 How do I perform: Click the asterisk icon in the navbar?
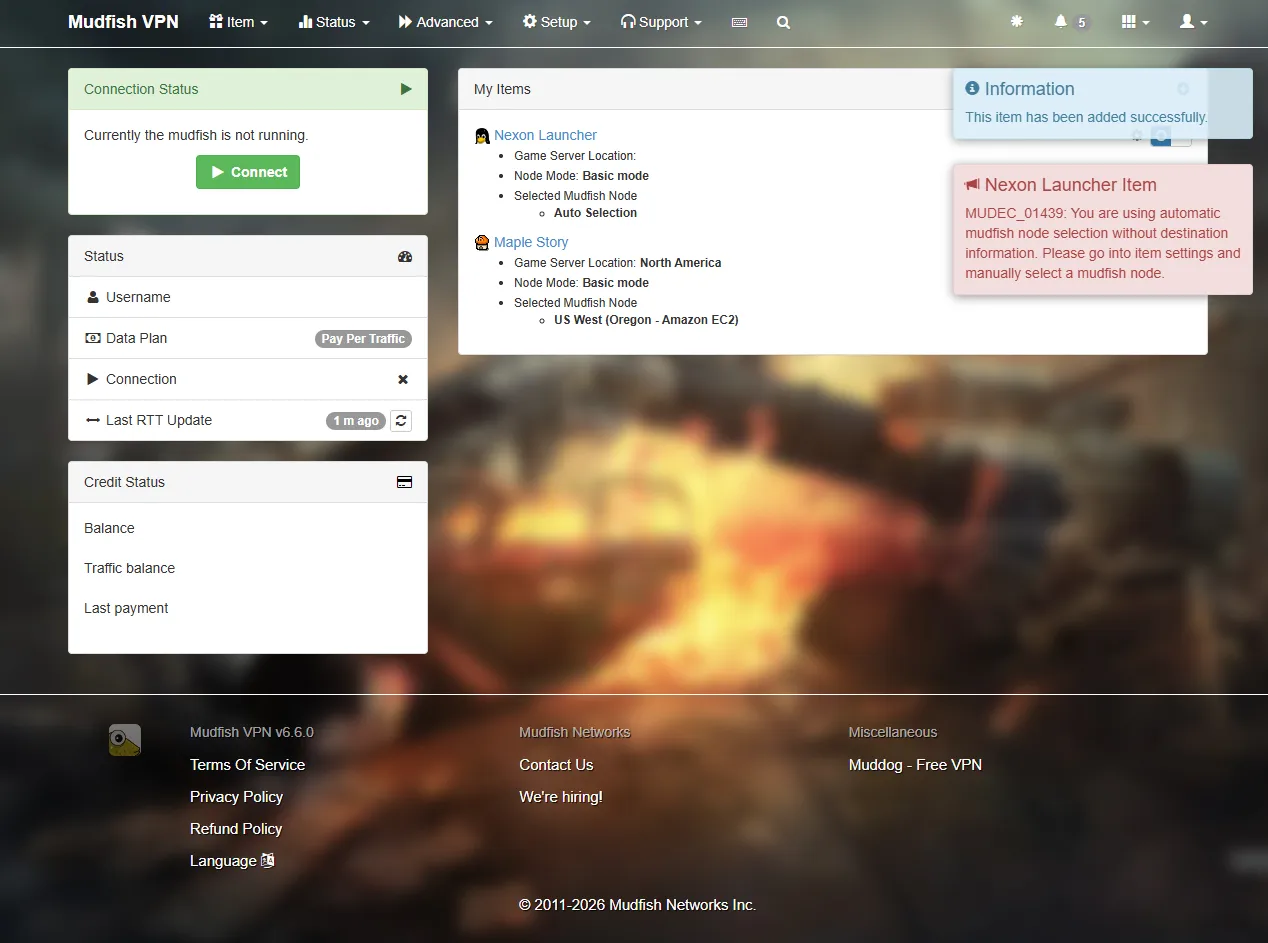pos(1017,21)
